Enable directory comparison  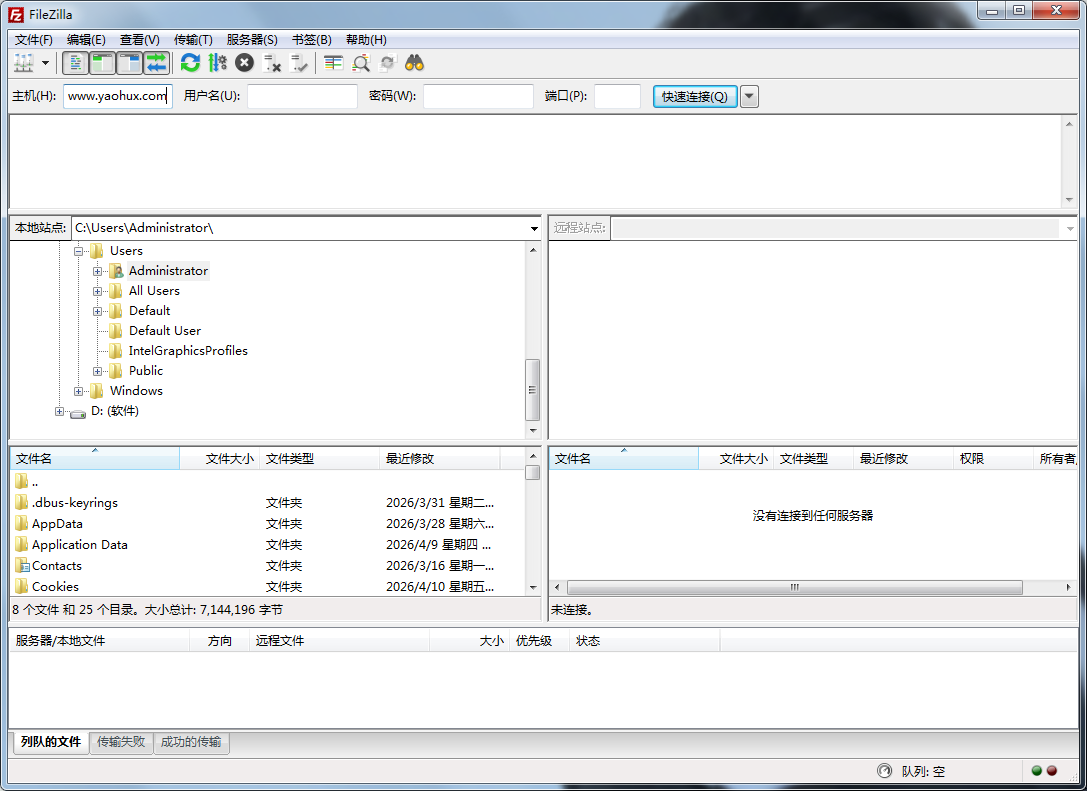coord(361,62)
